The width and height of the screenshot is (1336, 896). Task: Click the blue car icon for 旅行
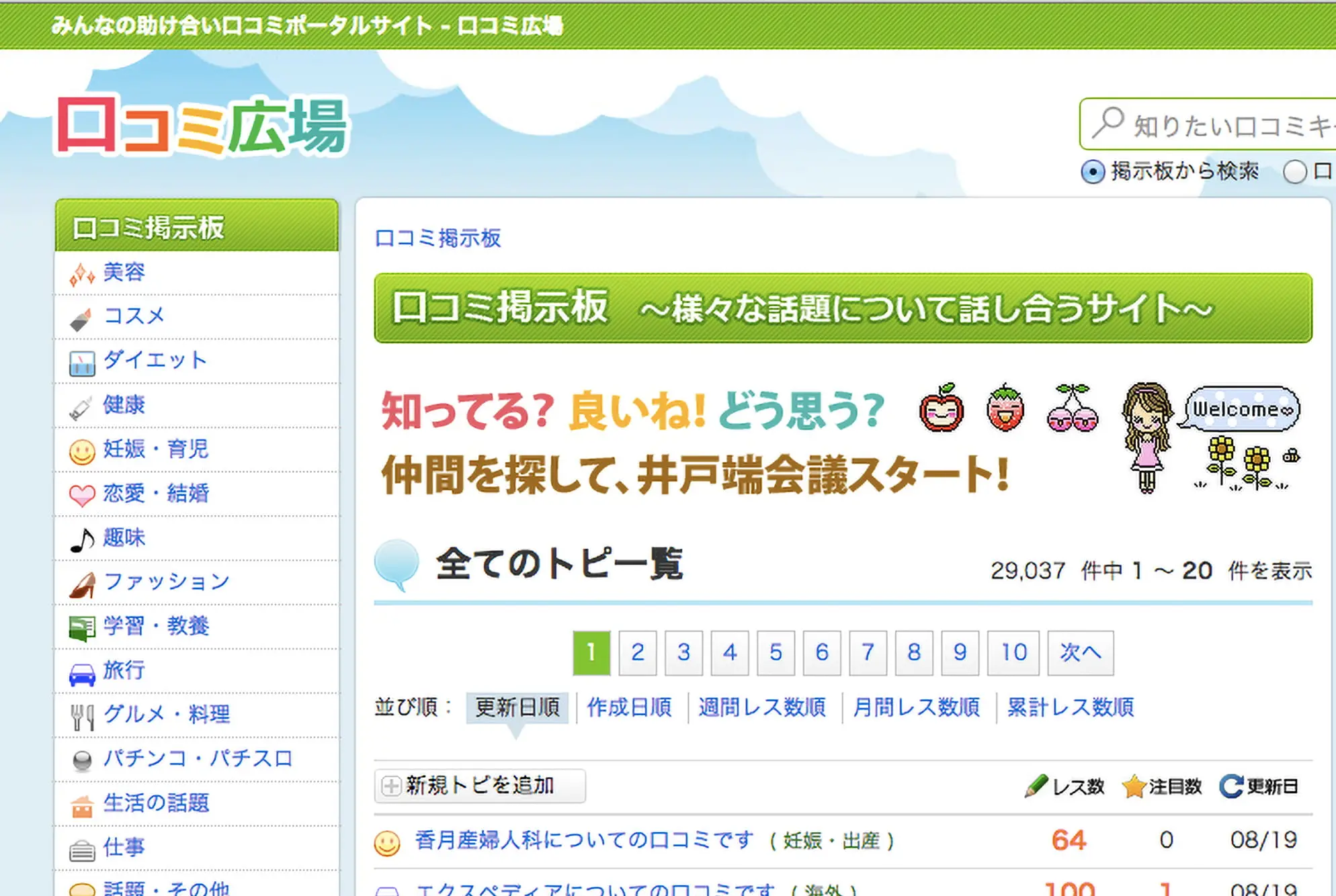click(x=82, y=674)
